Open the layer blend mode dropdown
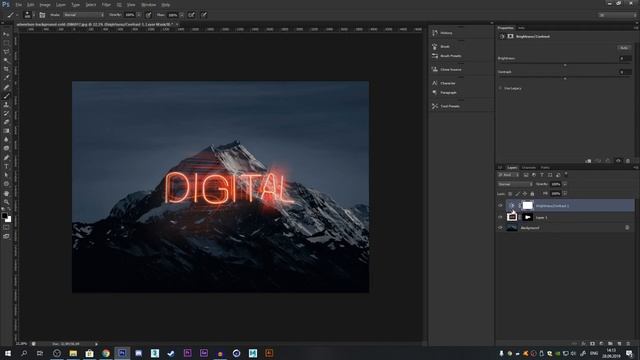The height and width of the screenshot is (360, 640). tap(515, 184)
